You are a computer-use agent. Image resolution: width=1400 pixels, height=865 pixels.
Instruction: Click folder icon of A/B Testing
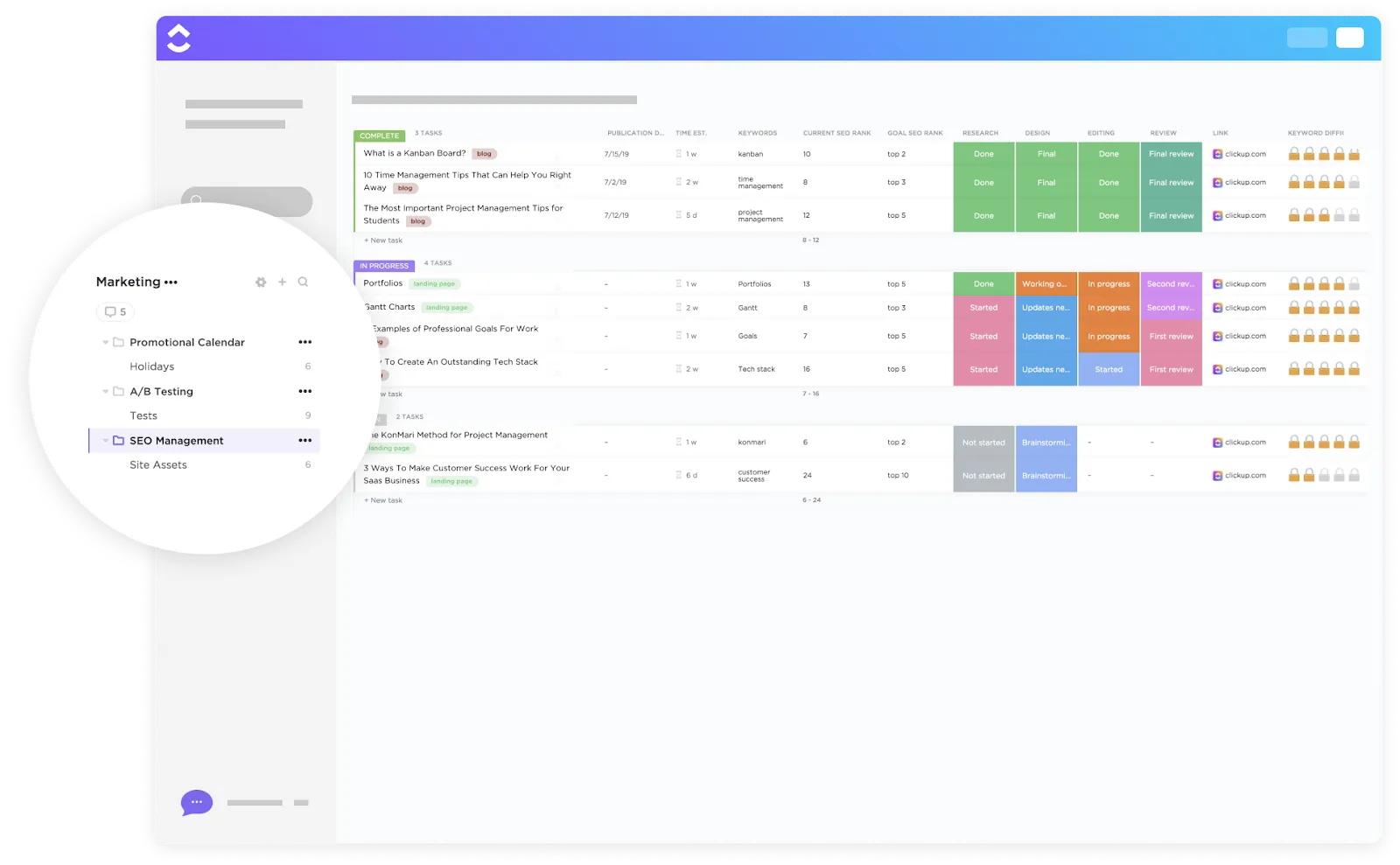tap(118, 391)
